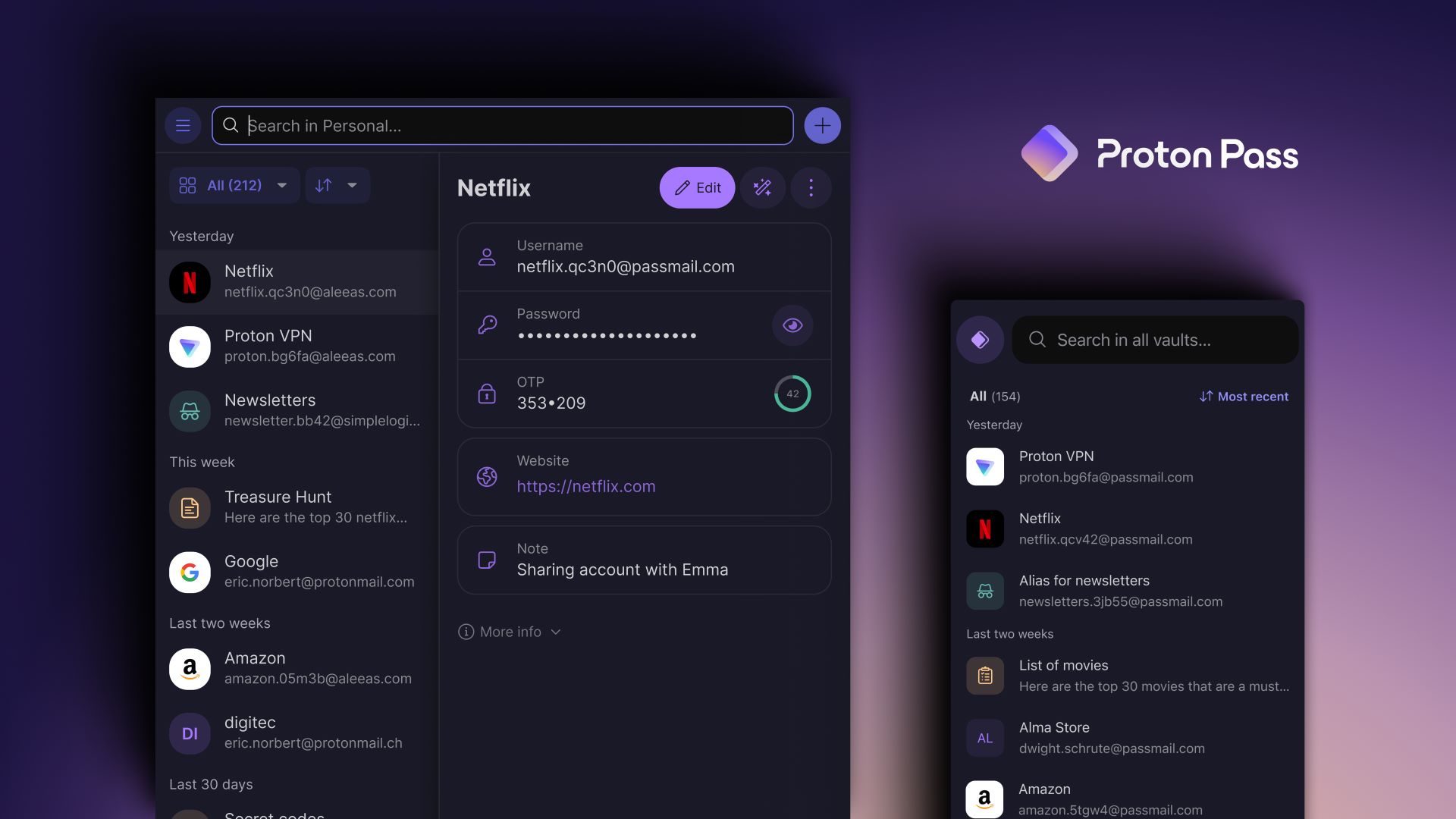Click the Amazon icon in sidebar
This screenshot has width=1456, height=819.
click(189, 668)
